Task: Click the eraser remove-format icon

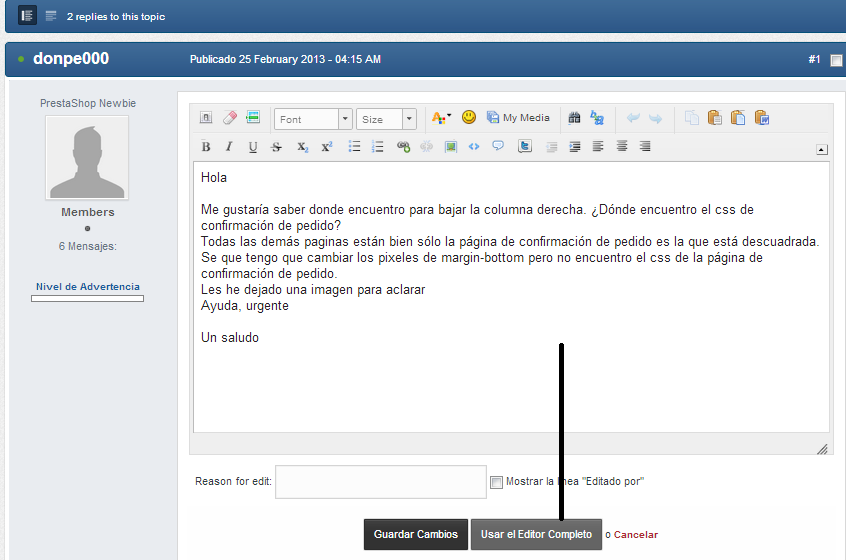Action: tap(230, 117)
